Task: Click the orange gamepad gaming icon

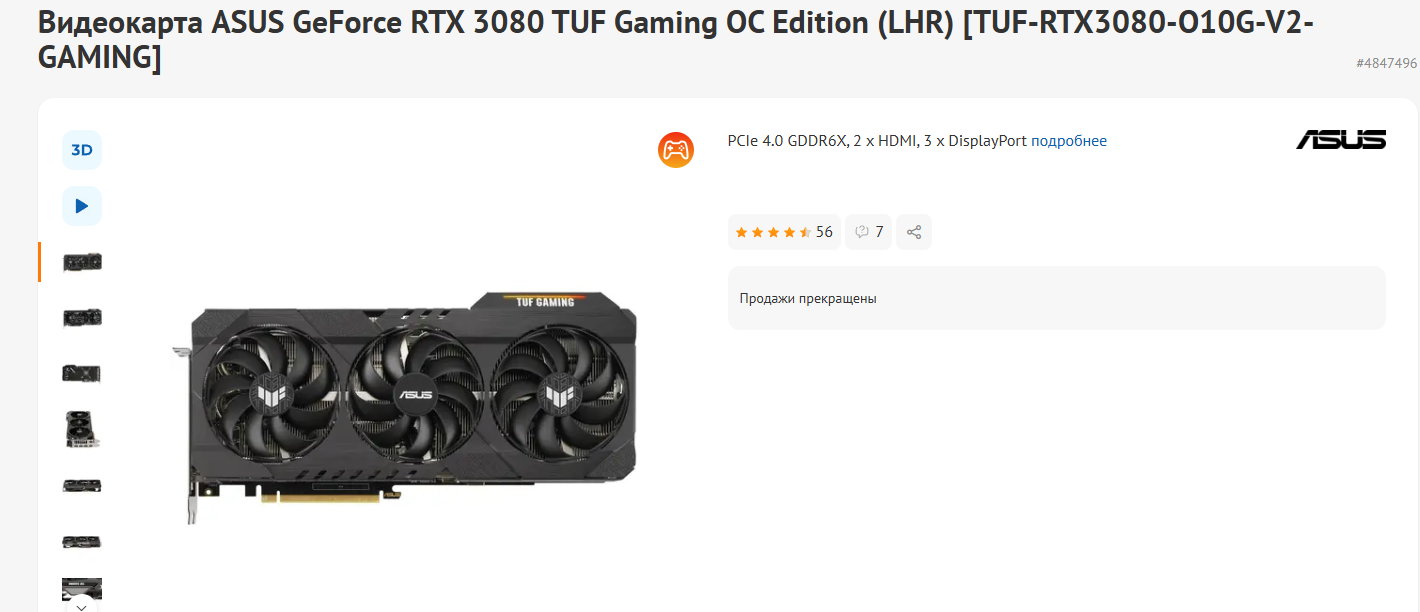Action: click(x=676, y=150)
